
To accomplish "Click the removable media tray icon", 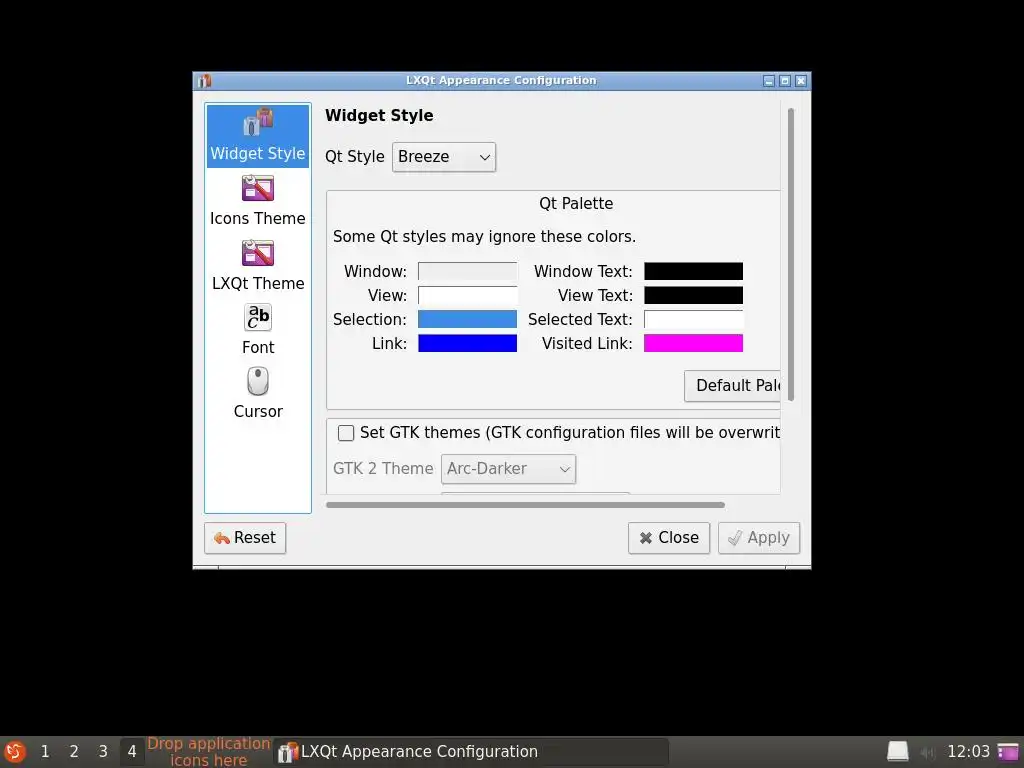I will (x=897, y=752).
